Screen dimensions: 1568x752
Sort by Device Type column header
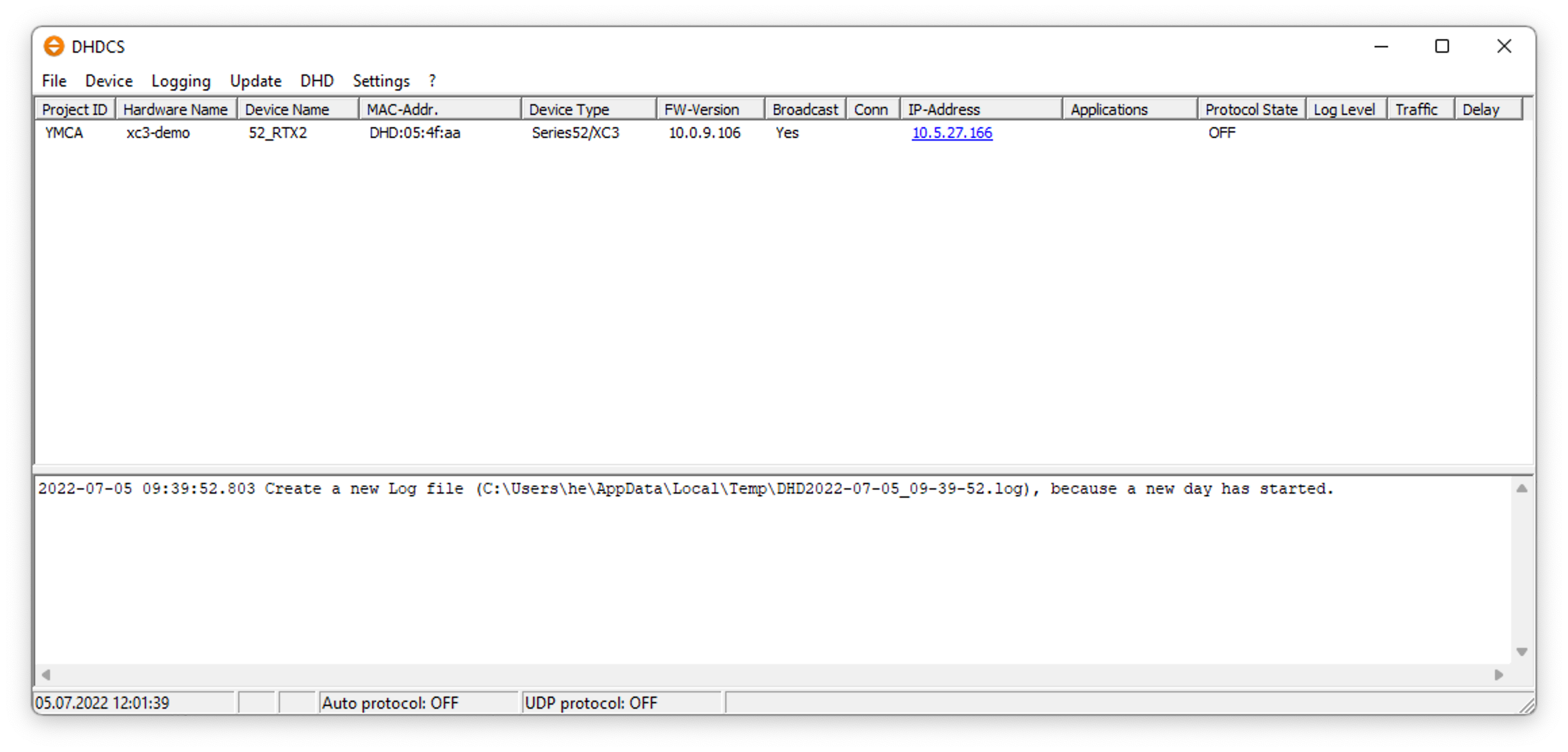[x=589, y=110]
